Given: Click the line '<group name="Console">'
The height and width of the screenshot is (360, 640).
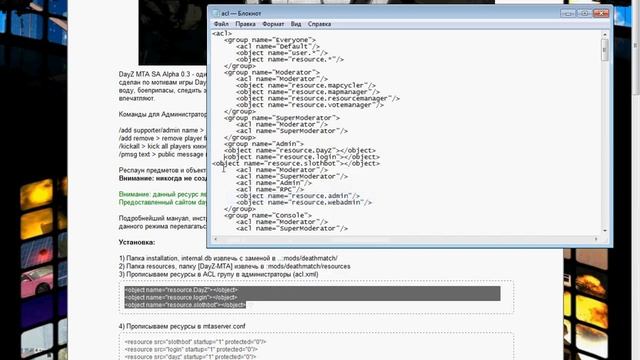Looking at the screenshot, I should pyautogui.click(x=268, y=216).
